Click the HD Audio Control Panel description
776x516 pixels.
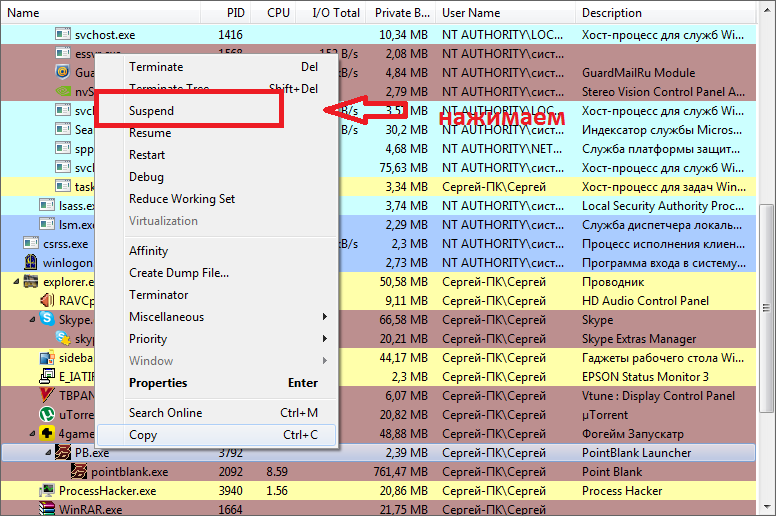pos(645,301)
